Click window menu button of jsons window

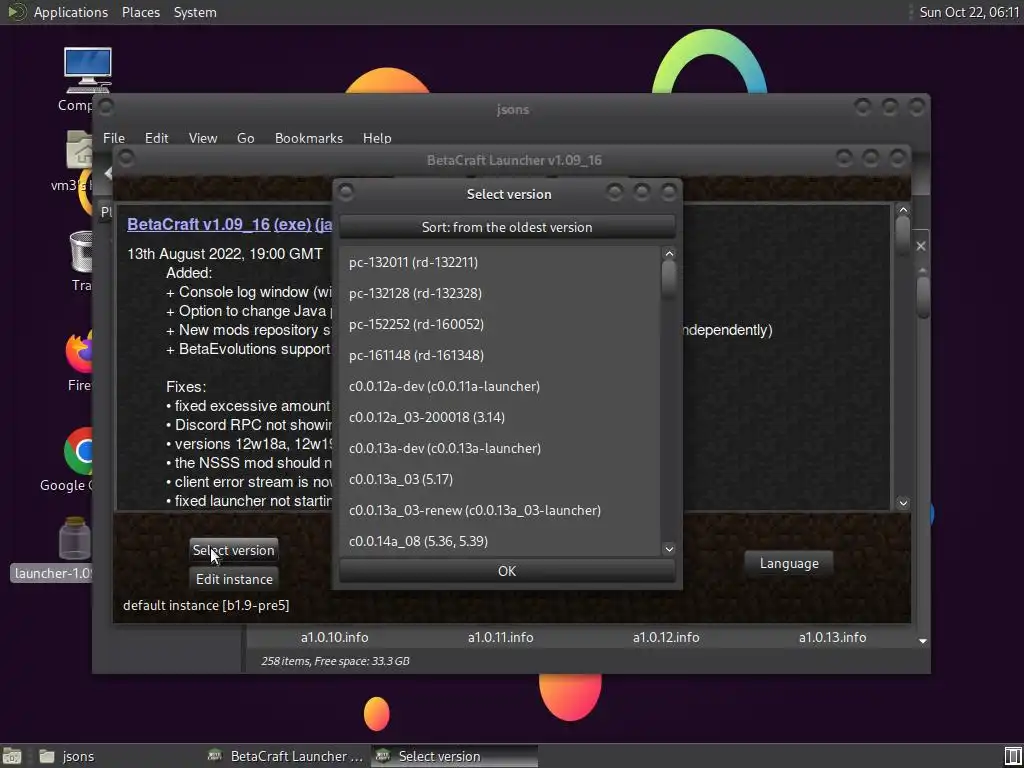coord(106,106)
